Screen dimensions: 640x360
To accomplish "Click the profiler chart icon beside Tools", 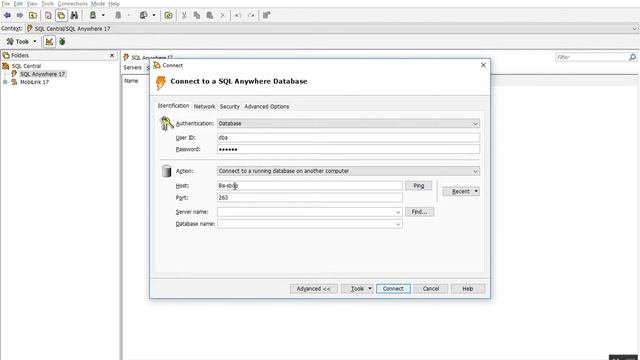I will [x=49, y=42].
